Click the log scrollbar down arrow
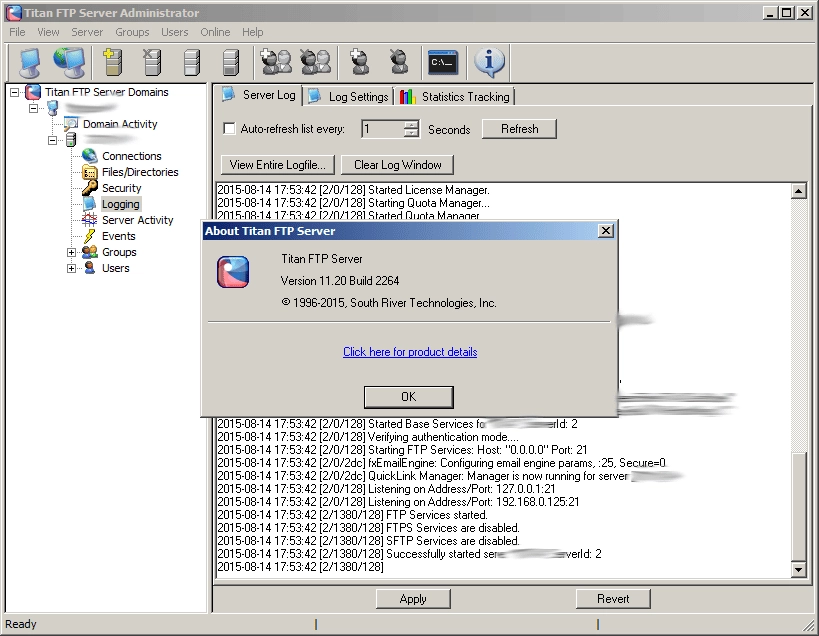 pyautogui.click(x=798, y=570)
